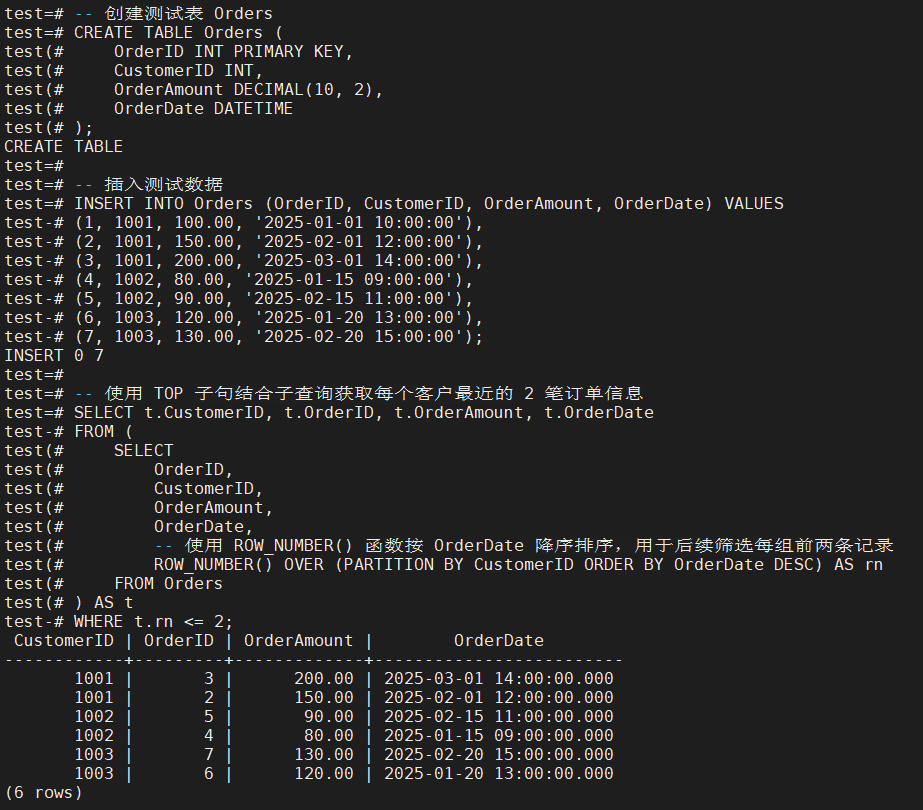This screenshot has width=923, height=810.
Task: Click the "INSERT 0 7" result line
Action: point(54,355)
